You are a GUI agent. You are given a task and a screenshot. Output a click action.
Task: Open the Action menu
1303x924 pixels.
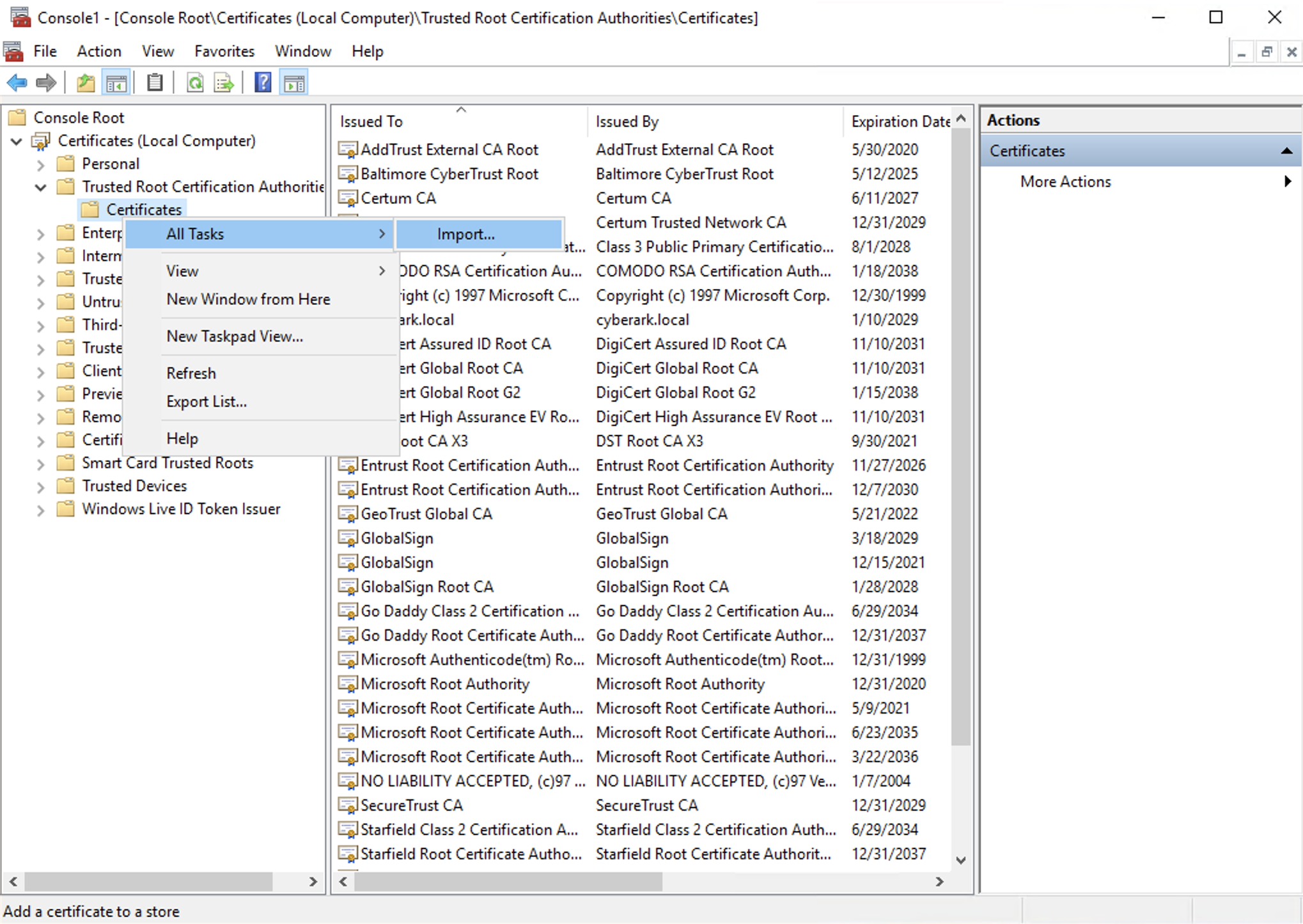tap(99, 51)
